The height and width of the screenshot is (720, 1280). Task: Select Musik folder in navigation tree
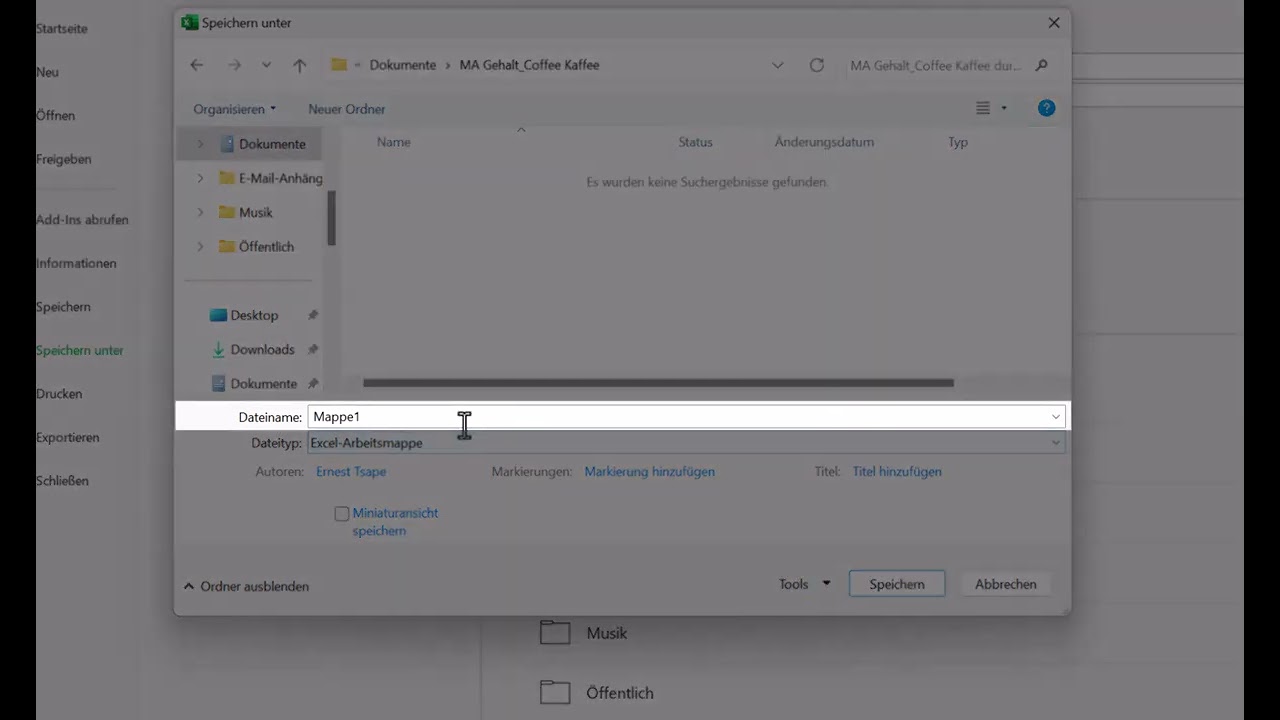click(x=246, y=212)
